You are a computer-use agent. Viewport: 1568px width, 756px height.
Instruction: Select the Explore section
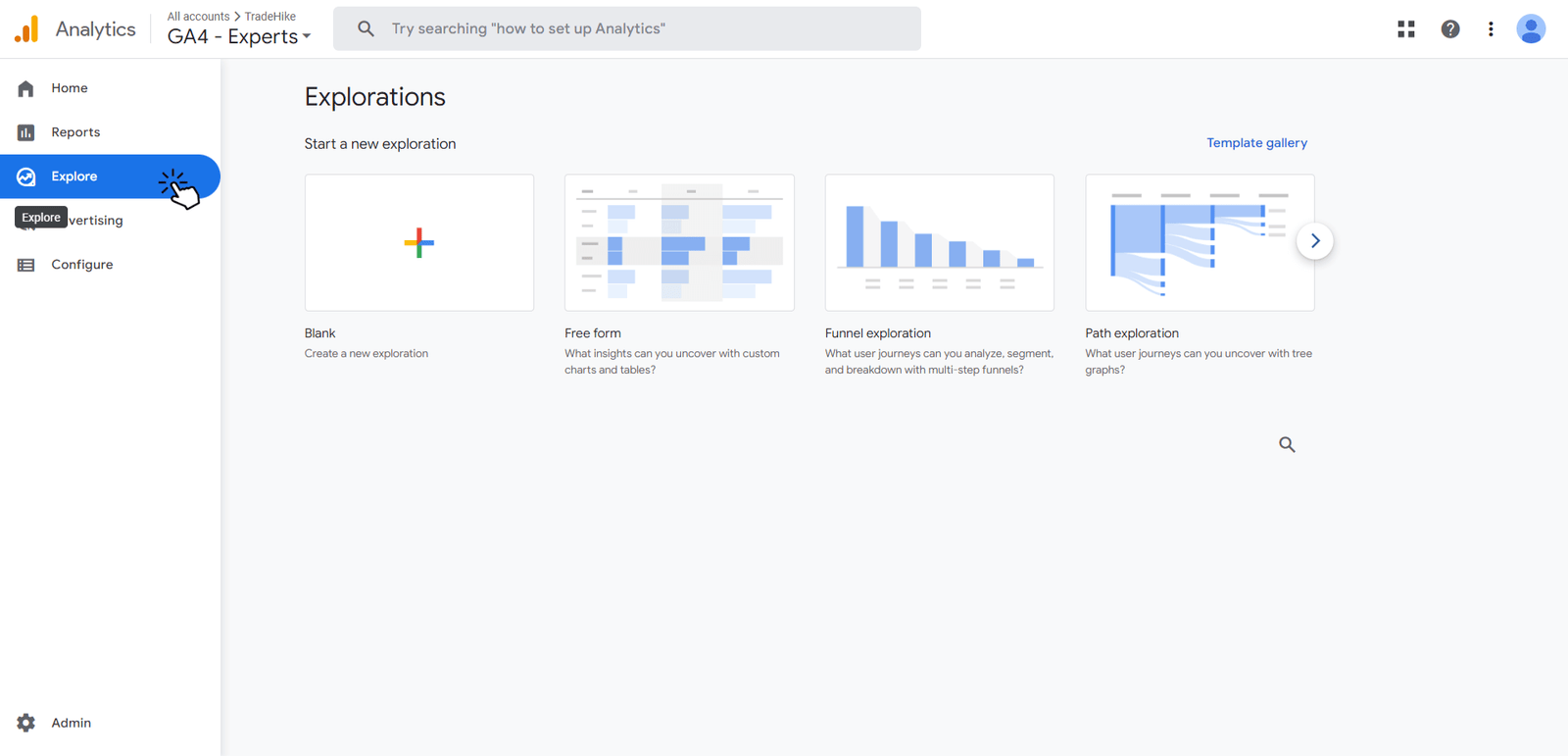[x=73, y=176]
